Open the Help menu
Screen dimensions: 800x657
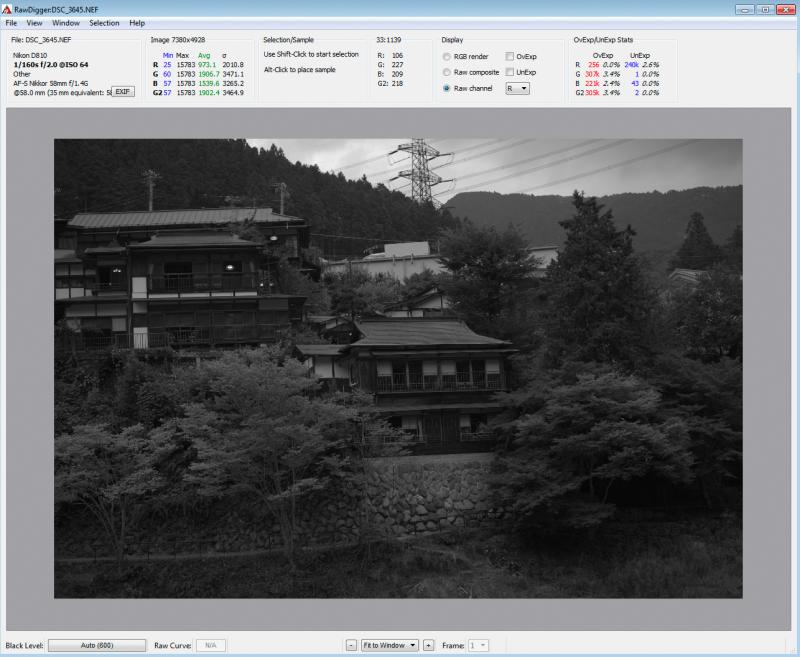(x=137, y=23)
